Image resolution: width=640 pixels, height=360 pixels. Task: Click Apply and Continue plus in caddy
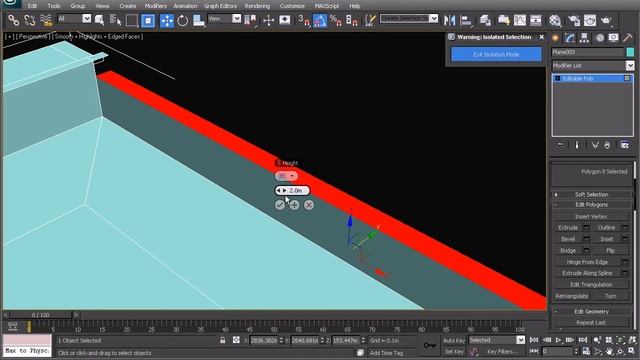click(x=294, y=205)
